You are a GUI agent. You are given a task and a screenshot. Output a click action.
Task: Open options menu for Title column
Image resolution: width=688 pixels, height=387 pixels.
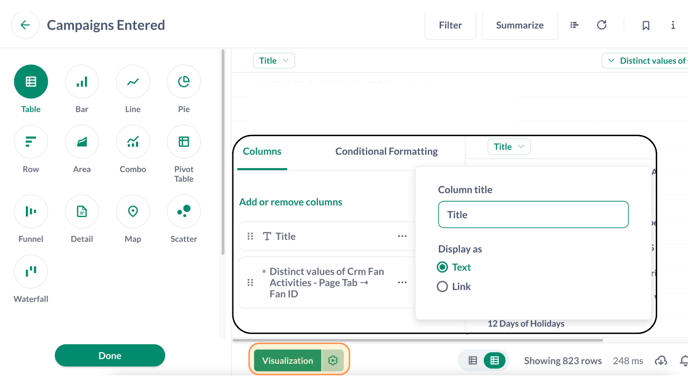click(x=402, y=236)
